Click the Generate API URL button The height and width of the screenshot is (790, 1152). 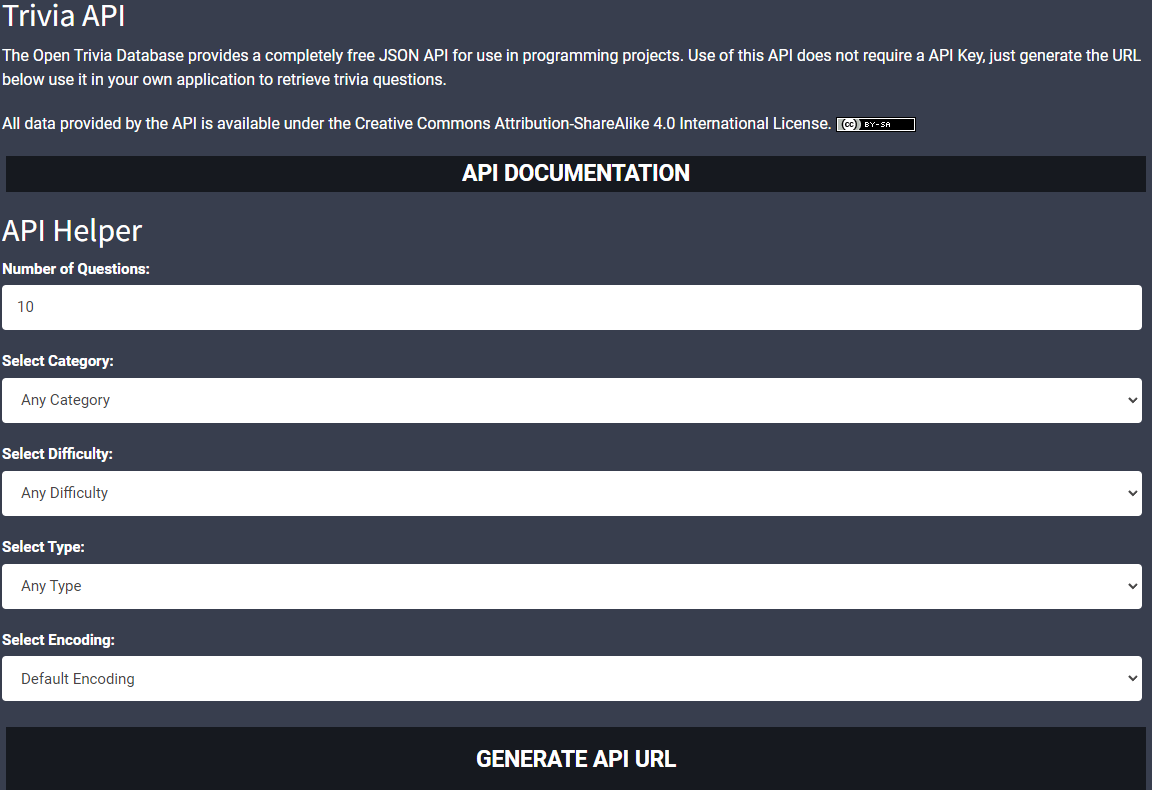click(576, 758)
